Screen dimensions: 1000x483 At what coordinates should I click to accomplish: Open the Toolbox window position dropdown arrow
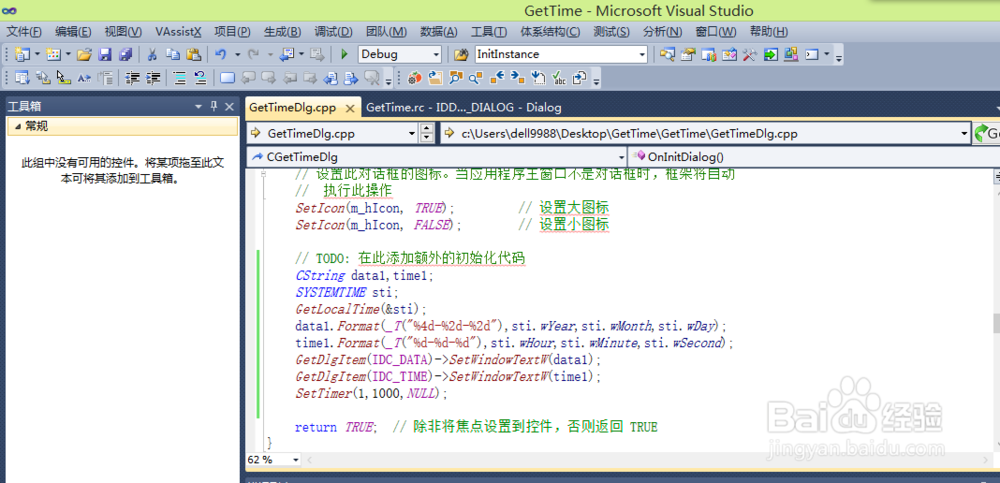[x=199, y=107]
